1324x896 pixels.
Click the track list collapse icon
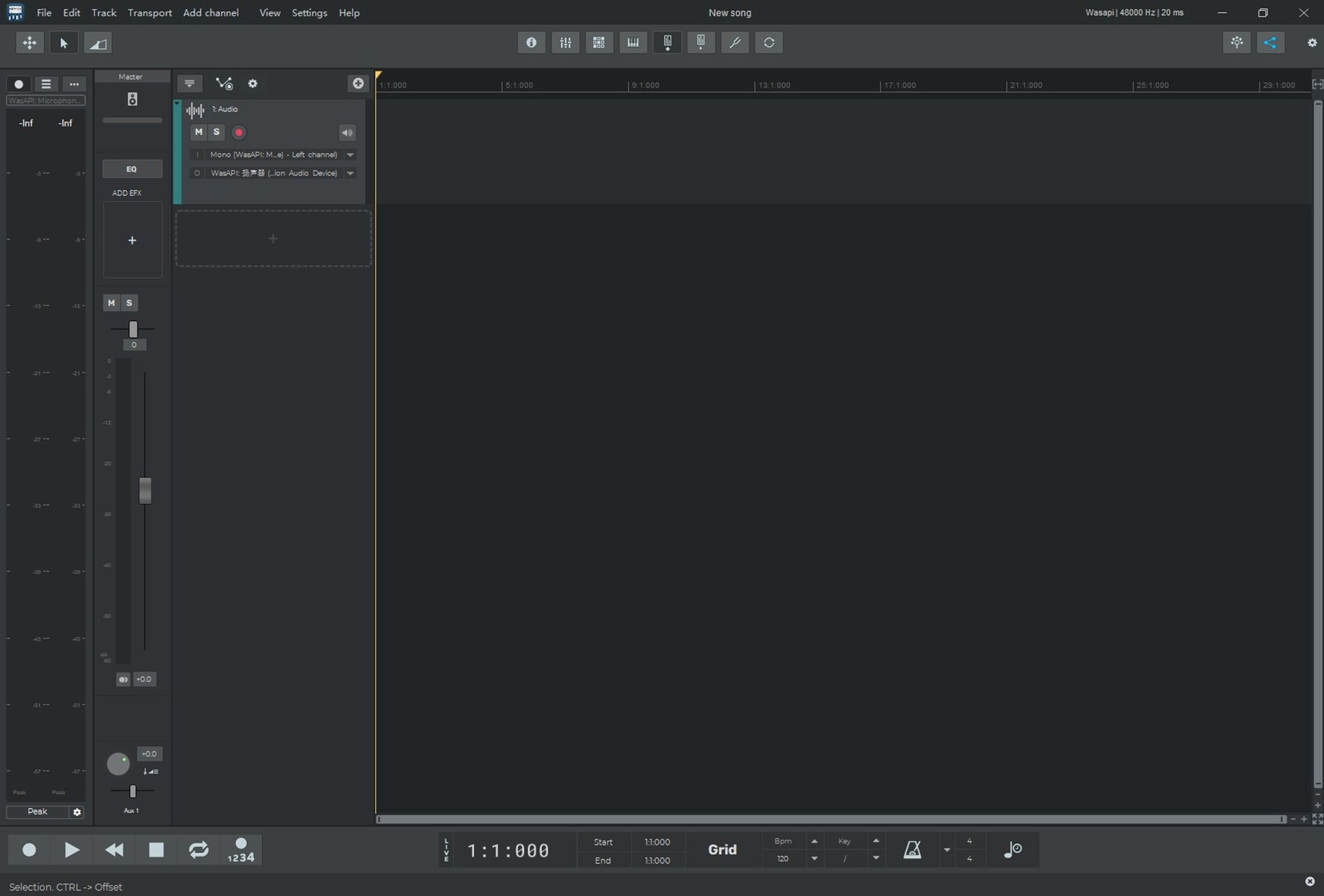click(189, 84)
